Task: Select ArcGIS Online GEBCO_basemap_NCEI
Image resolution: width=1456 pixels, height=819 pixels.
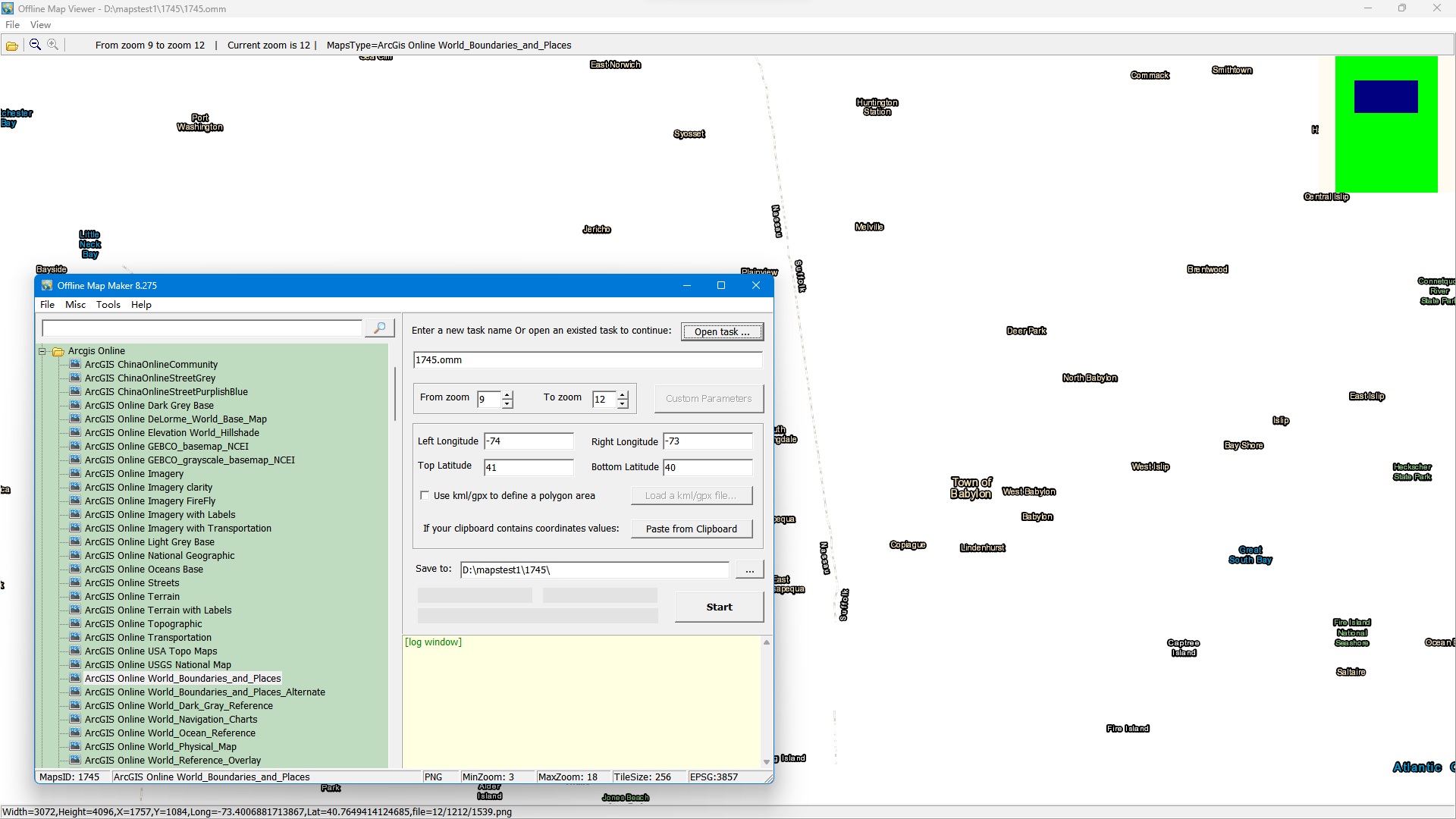Action: tap(167, 446)
